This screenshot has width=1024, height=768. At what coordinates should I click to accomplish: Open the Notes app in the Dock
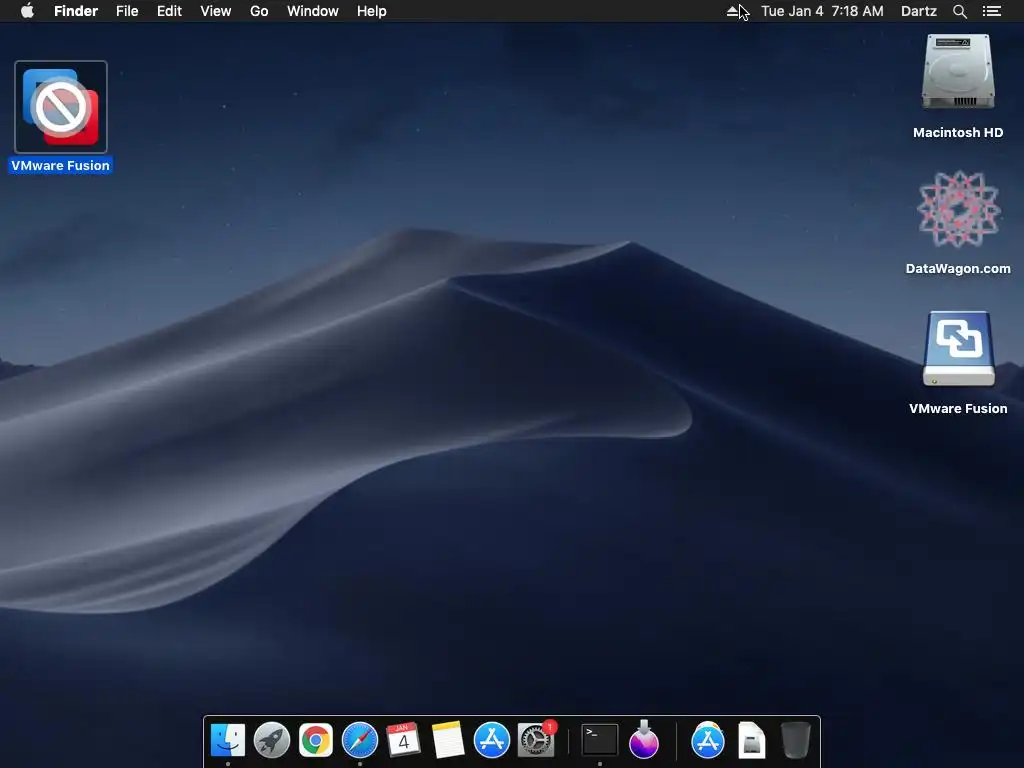(x=448, y=741)
